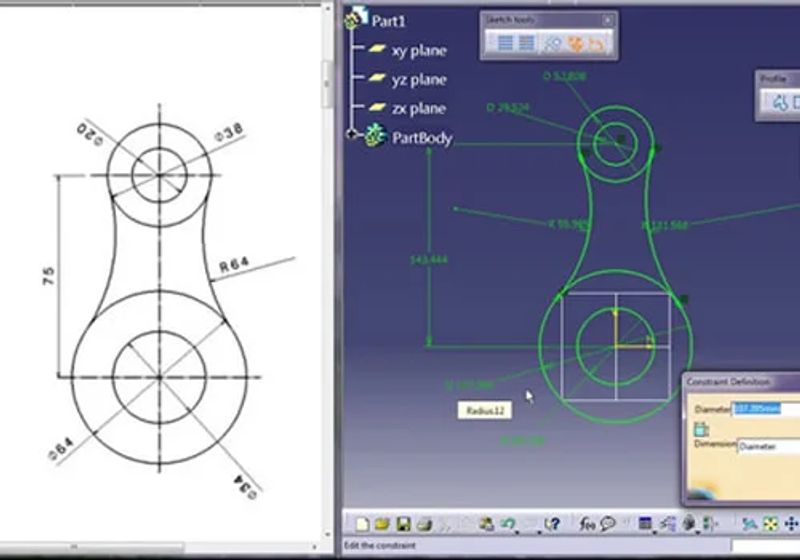Click the 'Edit the constraint' status message
The image size is (800, 560).
pos(380,545)
